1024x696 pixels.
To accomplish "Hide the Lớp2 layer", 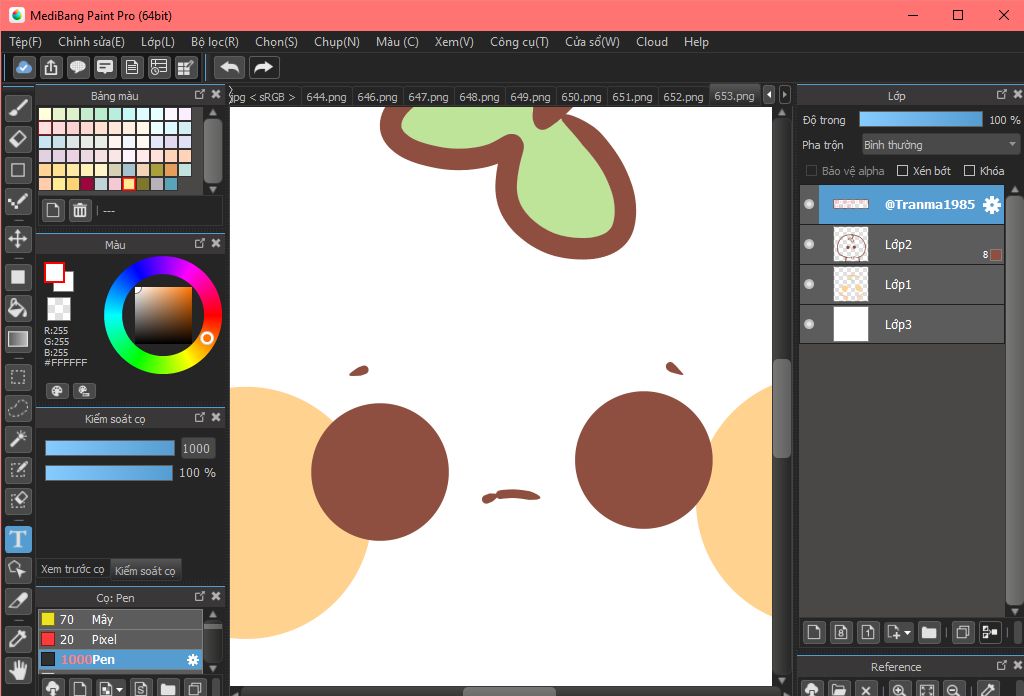I will click(809, 244).
